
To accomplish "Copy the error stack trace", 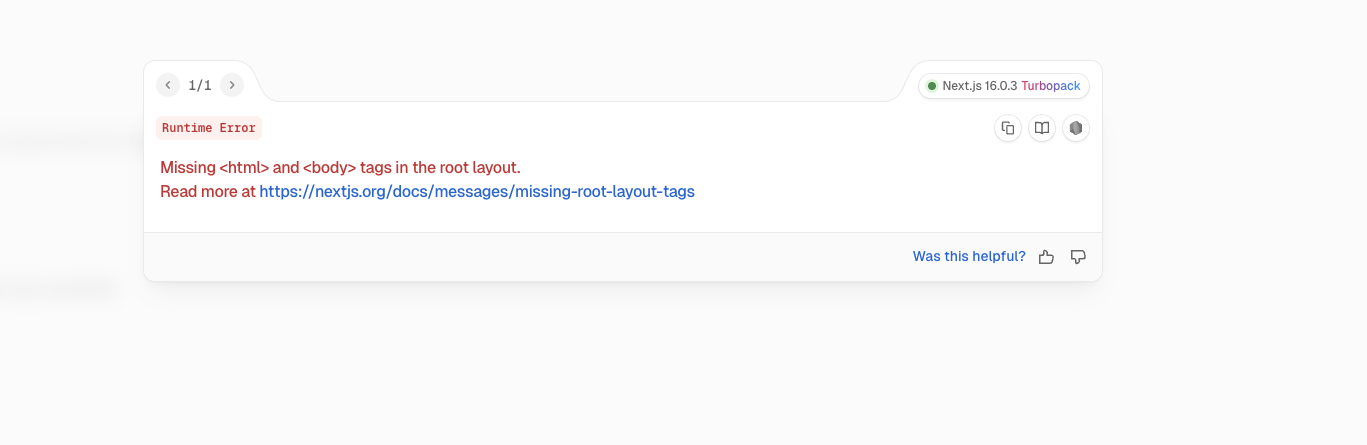I will pyautogui.click(x=1008, y=128).
